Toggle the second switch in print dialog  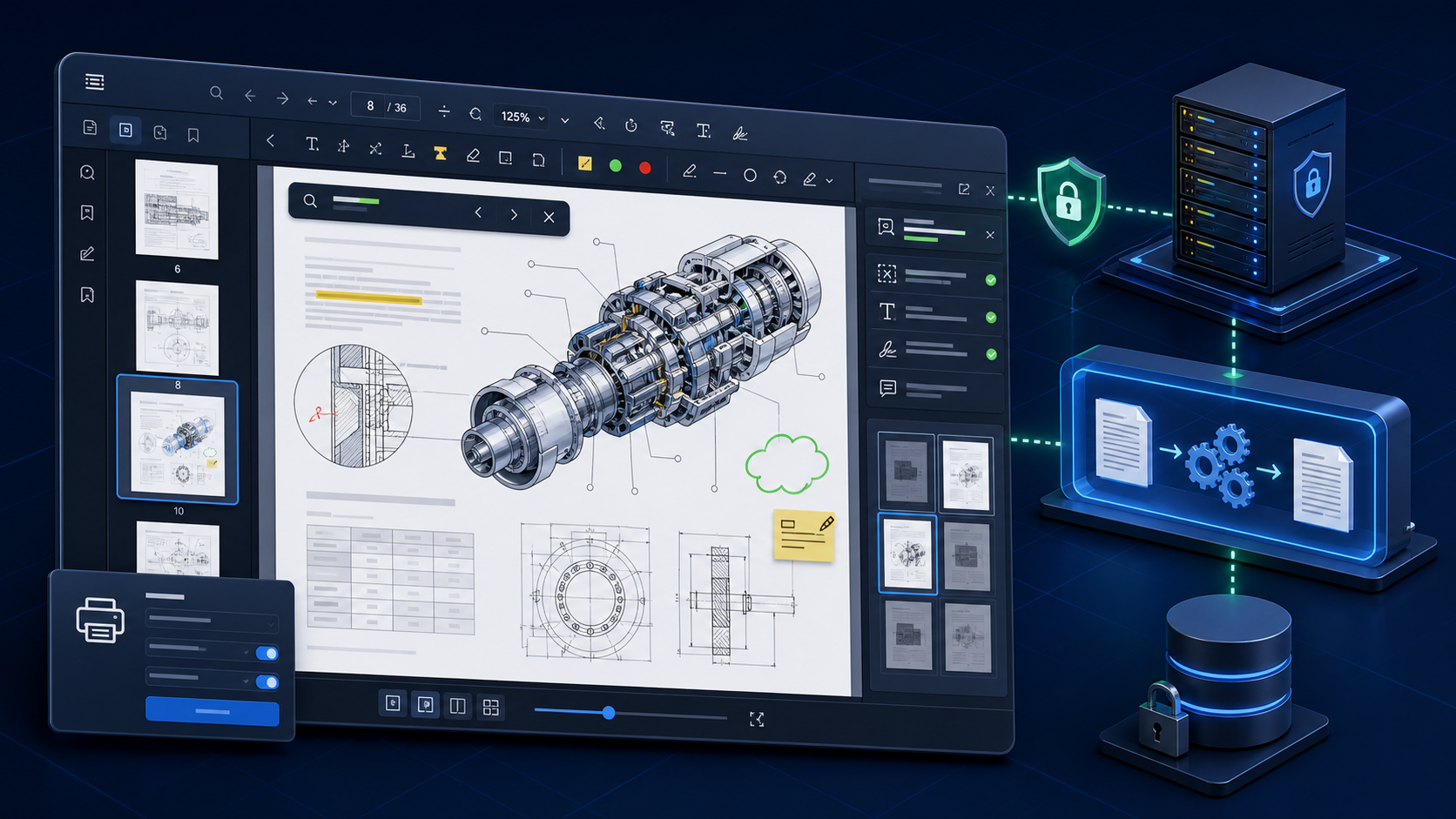coord(267,681)
